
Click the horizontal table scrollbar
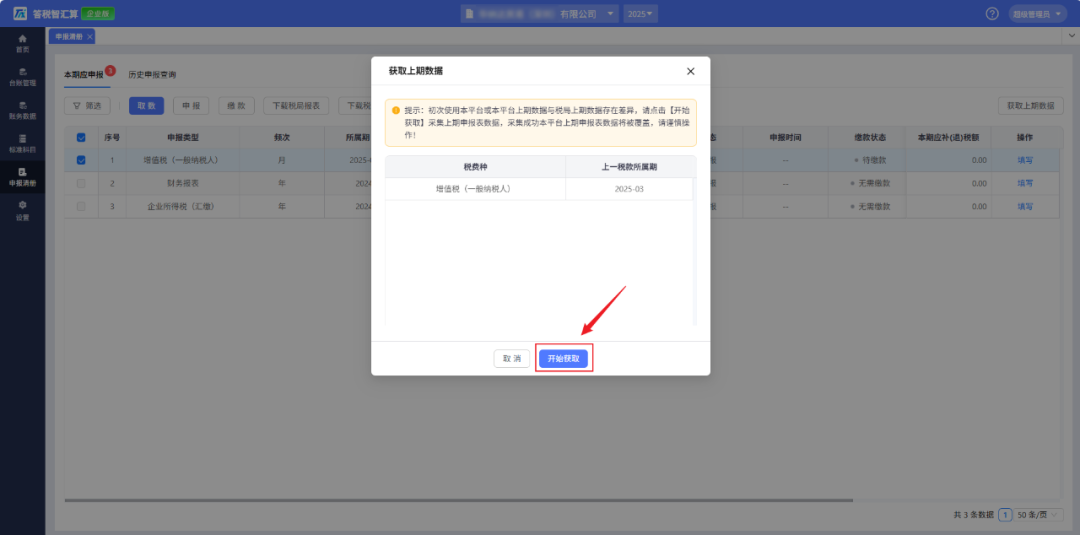point(459,501)
